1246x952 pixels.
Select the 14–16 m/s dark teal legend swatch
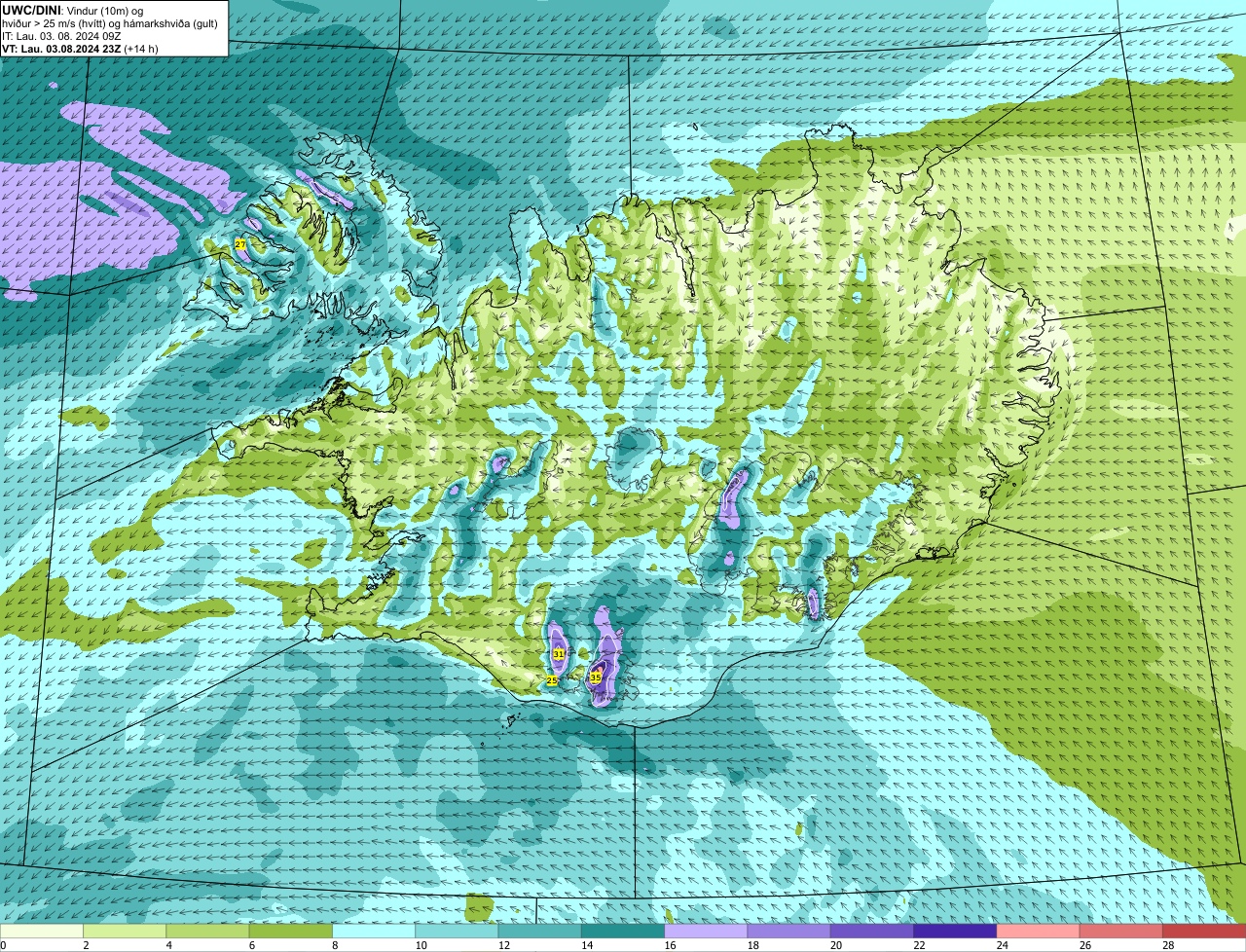pos(623,932)
